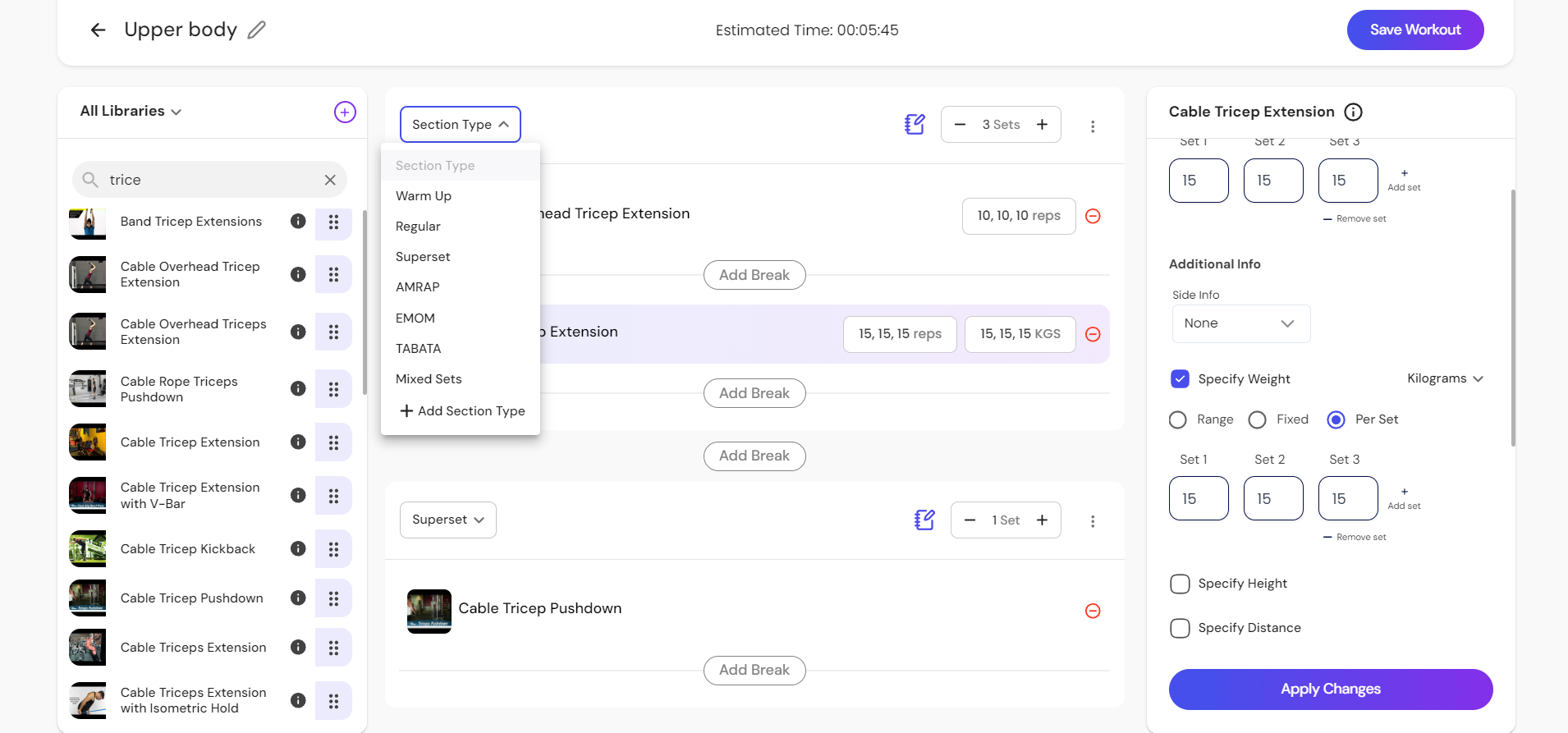The width and height of the screenshot is (1568, 733).
Task: Clear the exercise search field
Action: click(330, 180)
